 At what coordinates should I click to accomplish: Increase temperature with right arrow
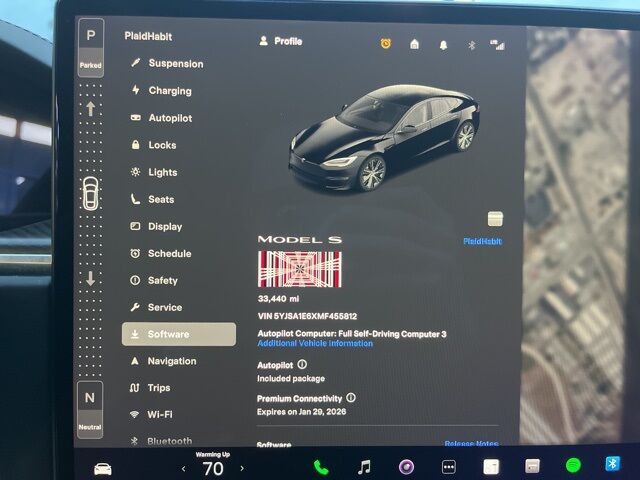pos(243,468)
